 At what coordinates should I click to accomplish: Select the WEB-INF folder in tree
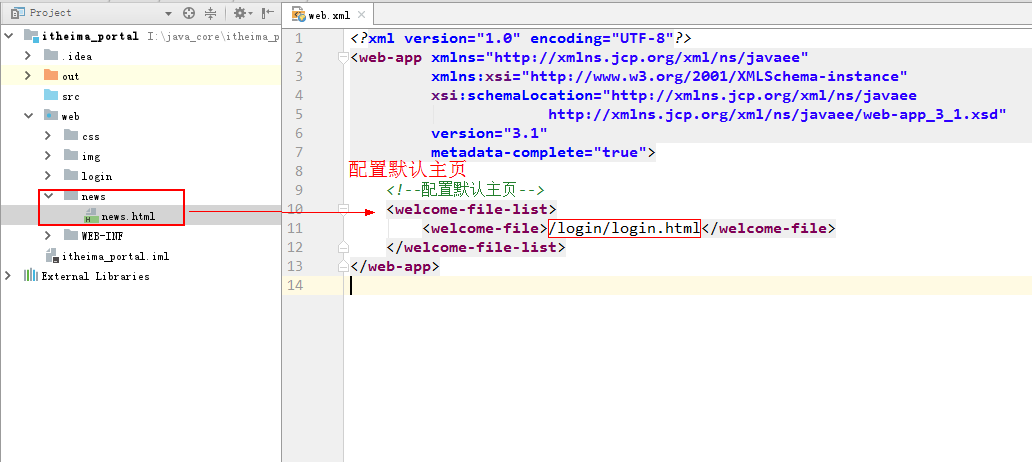tap(102, 236)
